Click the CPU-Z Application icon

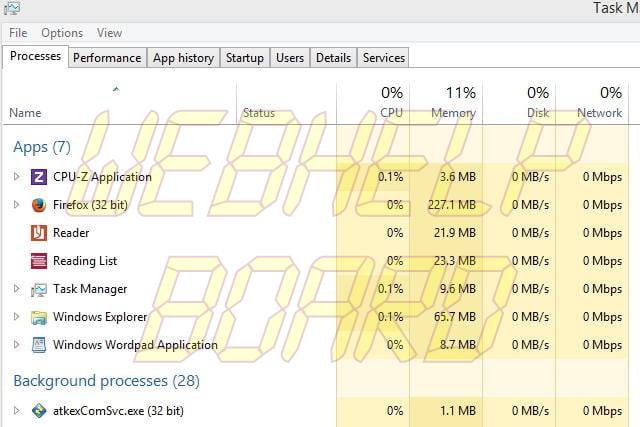(39, 177)
